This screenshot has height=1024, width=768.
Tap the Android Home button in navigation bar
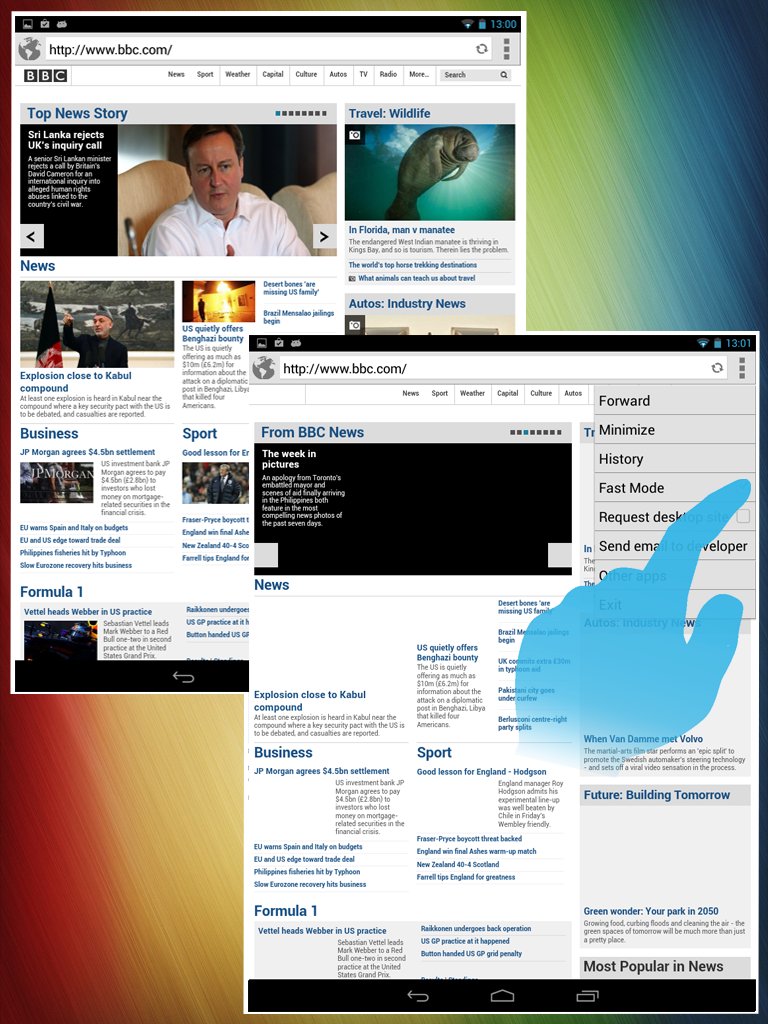pyautogui.click(x=502, y=996)
